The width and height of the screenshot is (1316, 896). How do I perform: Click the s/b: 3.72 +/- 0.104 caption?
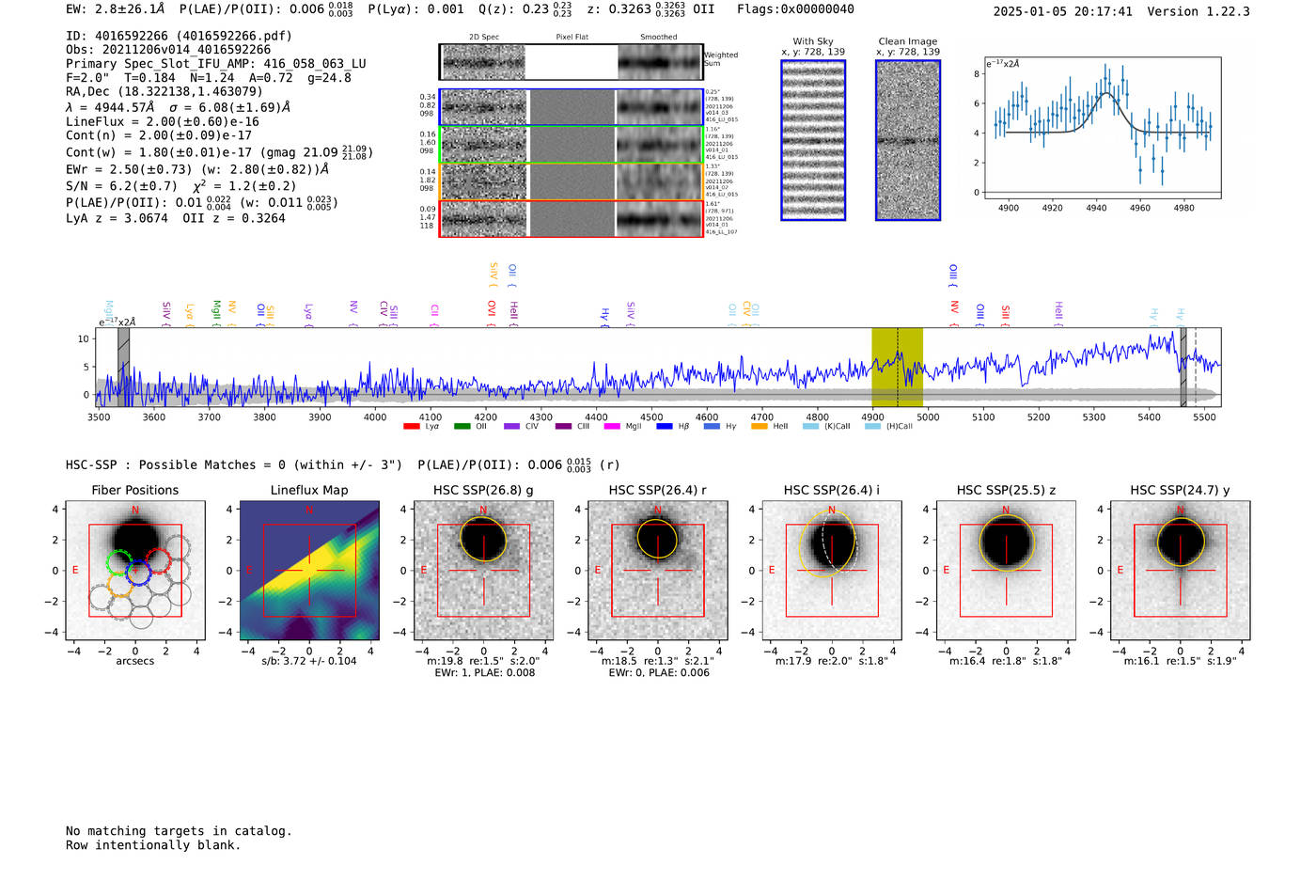pyautogui.click(x=309, y=661)
